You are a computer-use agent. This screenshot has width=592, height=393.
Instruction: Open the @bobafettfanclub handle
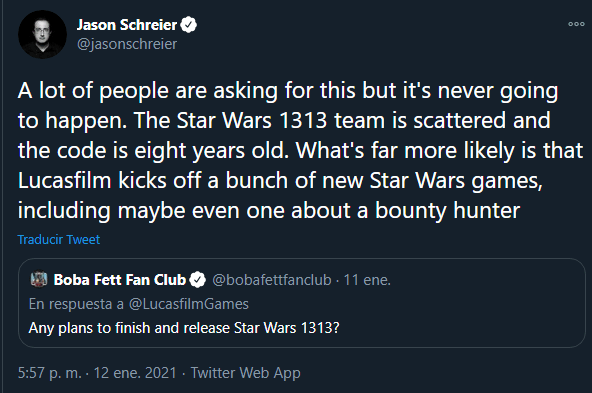(x=272, y=280)
